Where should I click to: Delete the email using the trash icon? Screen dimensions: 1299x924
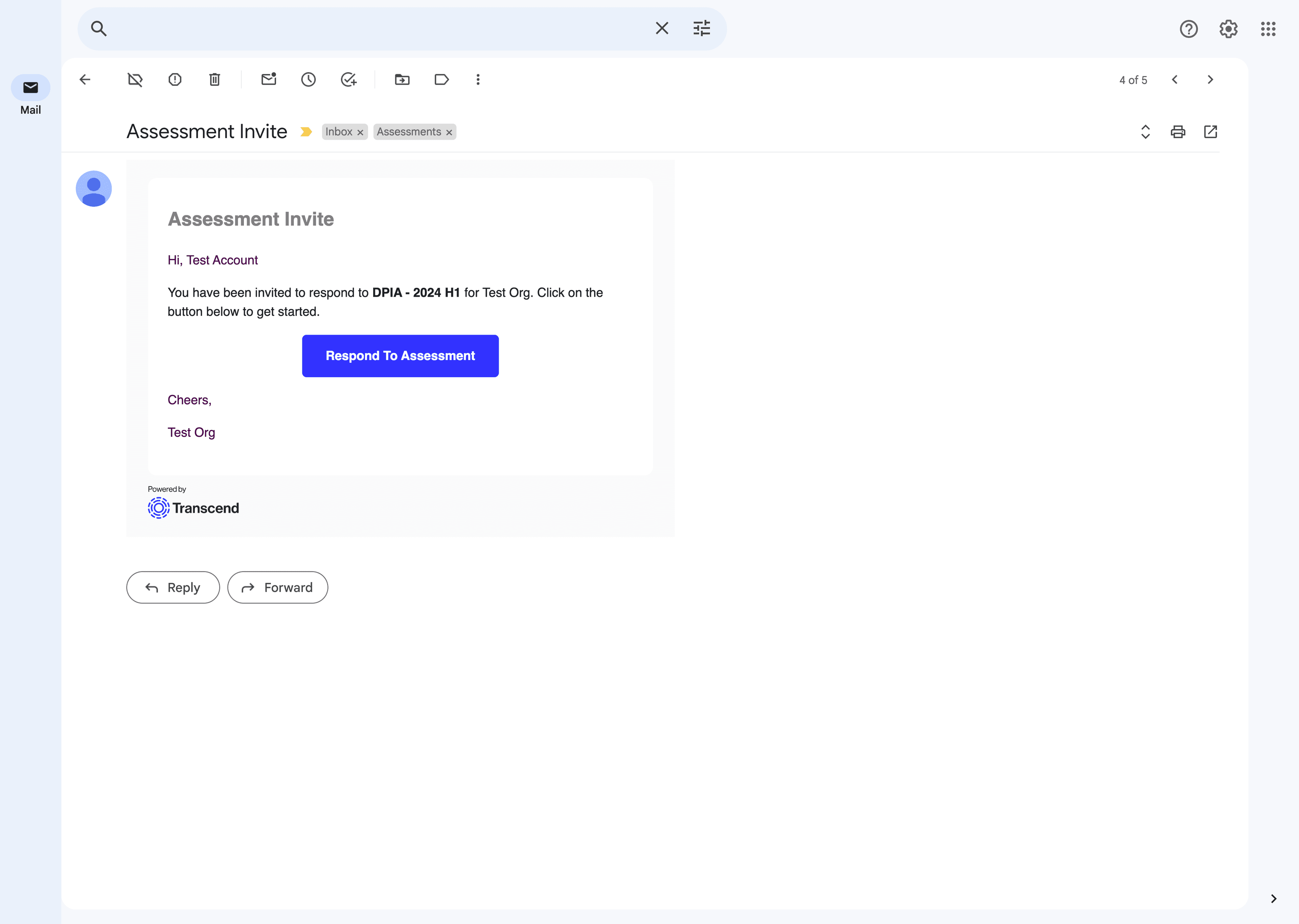pyautogui.click(x=214, y=80)
